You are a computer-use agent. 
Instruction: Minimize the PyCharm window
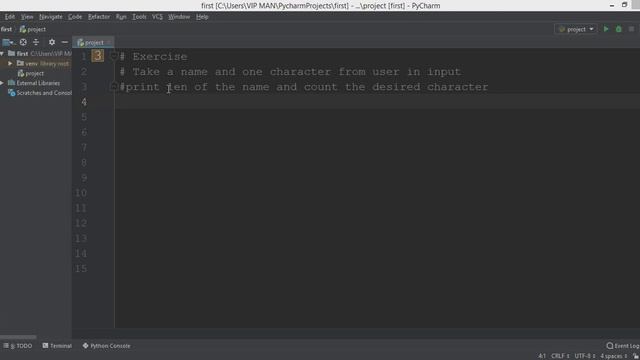611,5
